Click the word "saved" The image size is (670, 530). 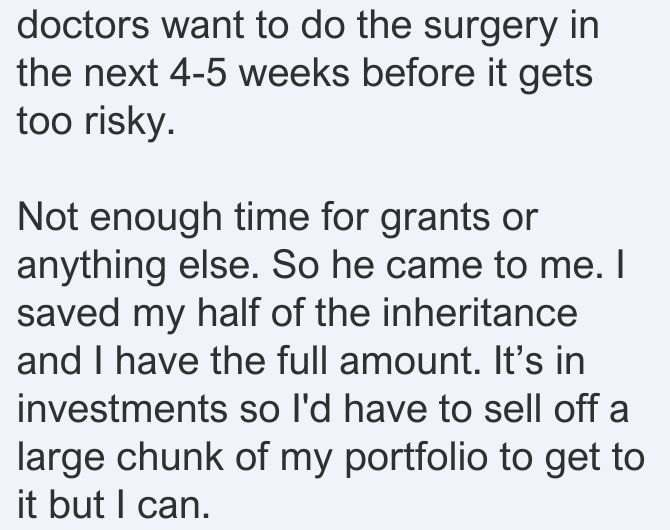(x=68, y=313)
